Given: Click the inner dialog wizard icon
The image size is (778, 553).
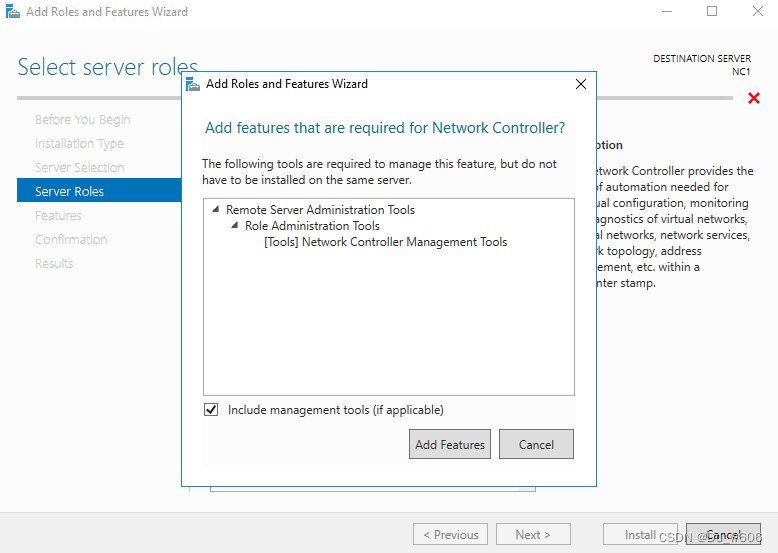Looking at the screenshot, I should [193, 84].
